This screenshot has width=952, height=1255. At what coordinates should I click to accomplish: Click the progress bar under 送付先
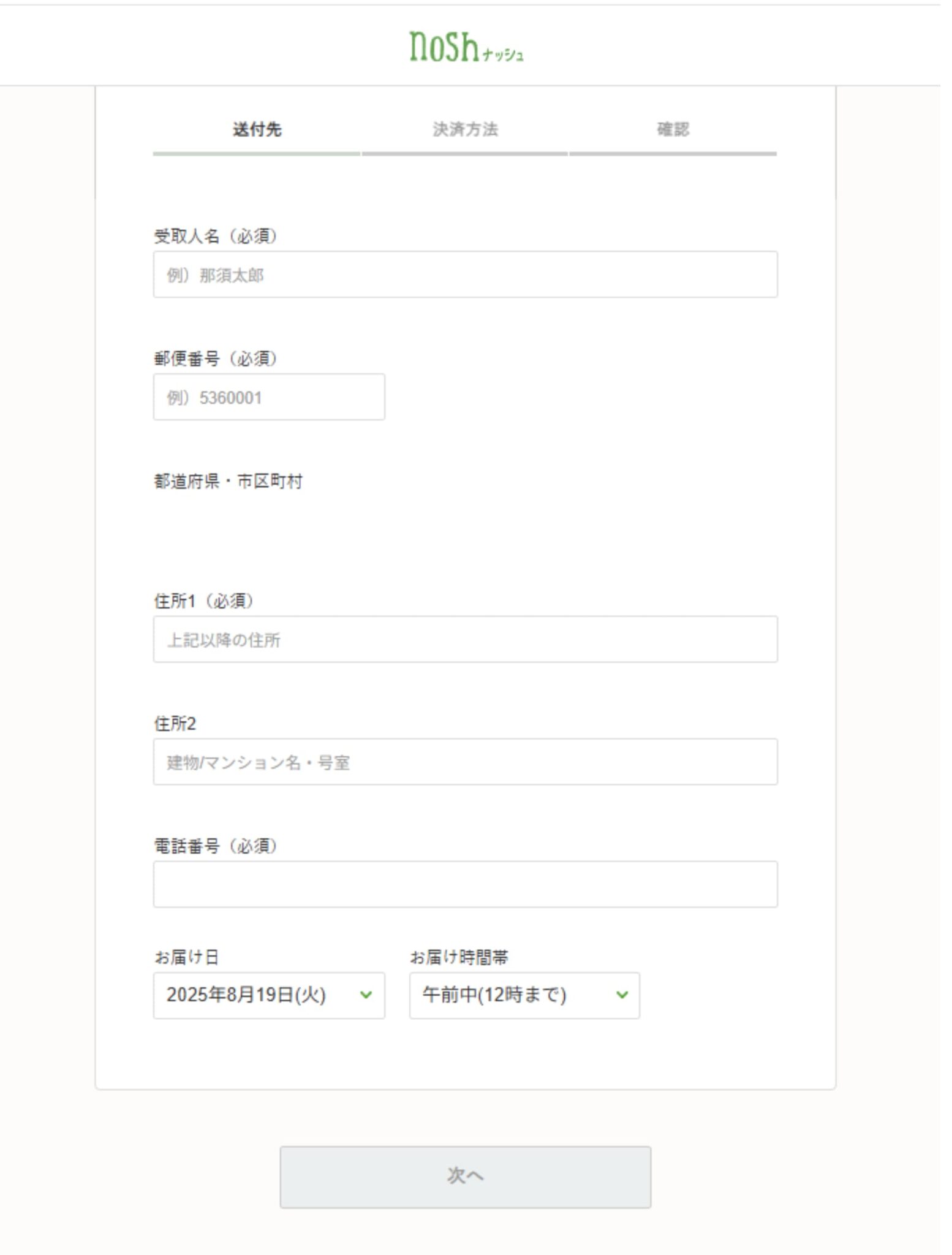[257, 154]
